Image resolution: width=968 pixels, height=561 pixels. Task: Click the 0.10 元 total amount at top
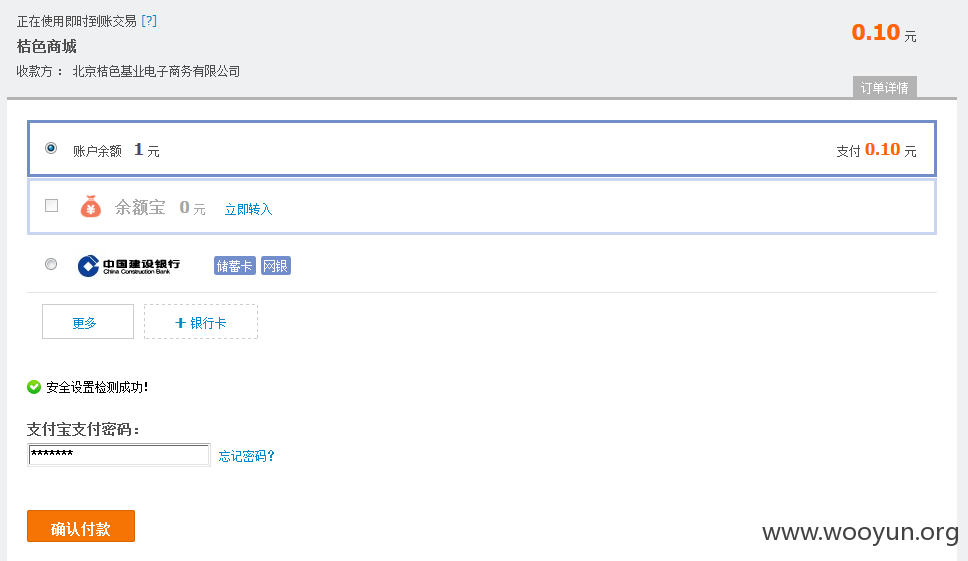click(884, 33)
